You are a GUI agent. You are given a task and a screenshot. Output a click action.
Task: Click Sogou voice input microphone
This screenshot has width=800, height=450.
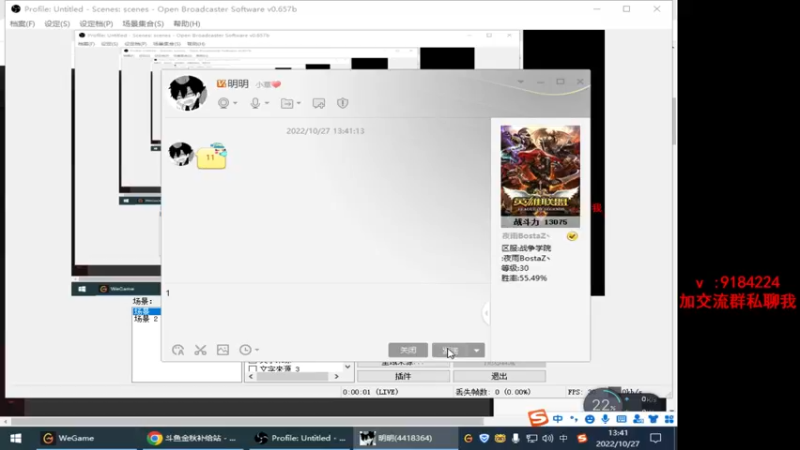pos(606,419)
